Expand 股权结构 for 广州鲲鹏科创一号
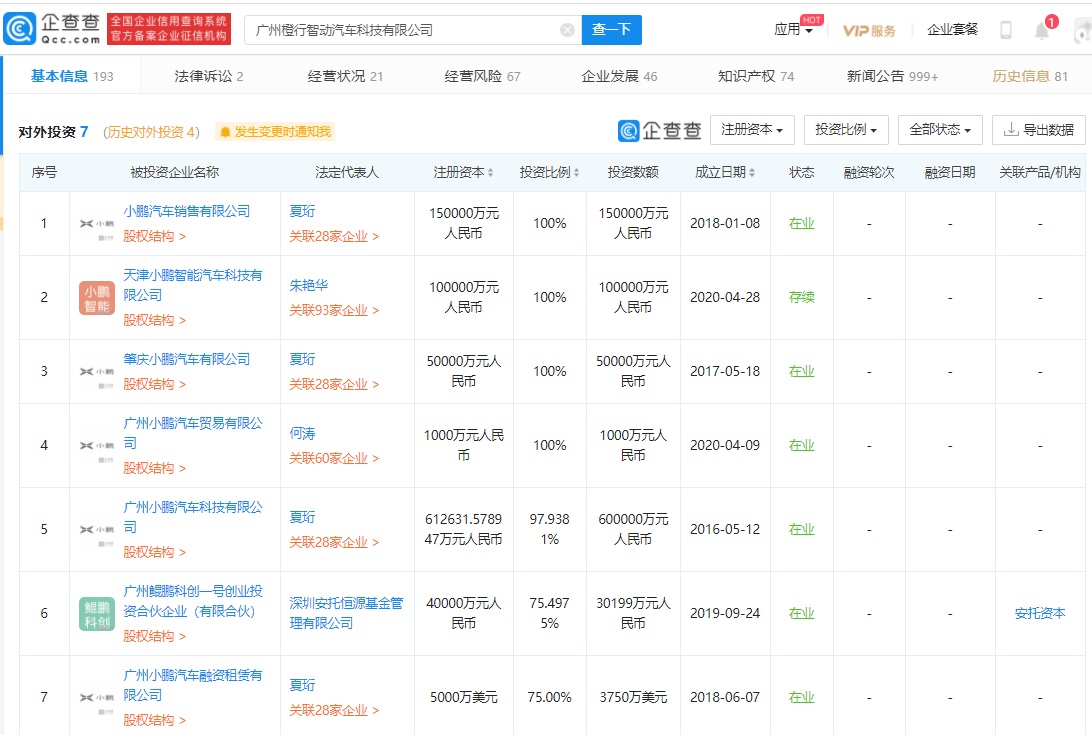 155,636
